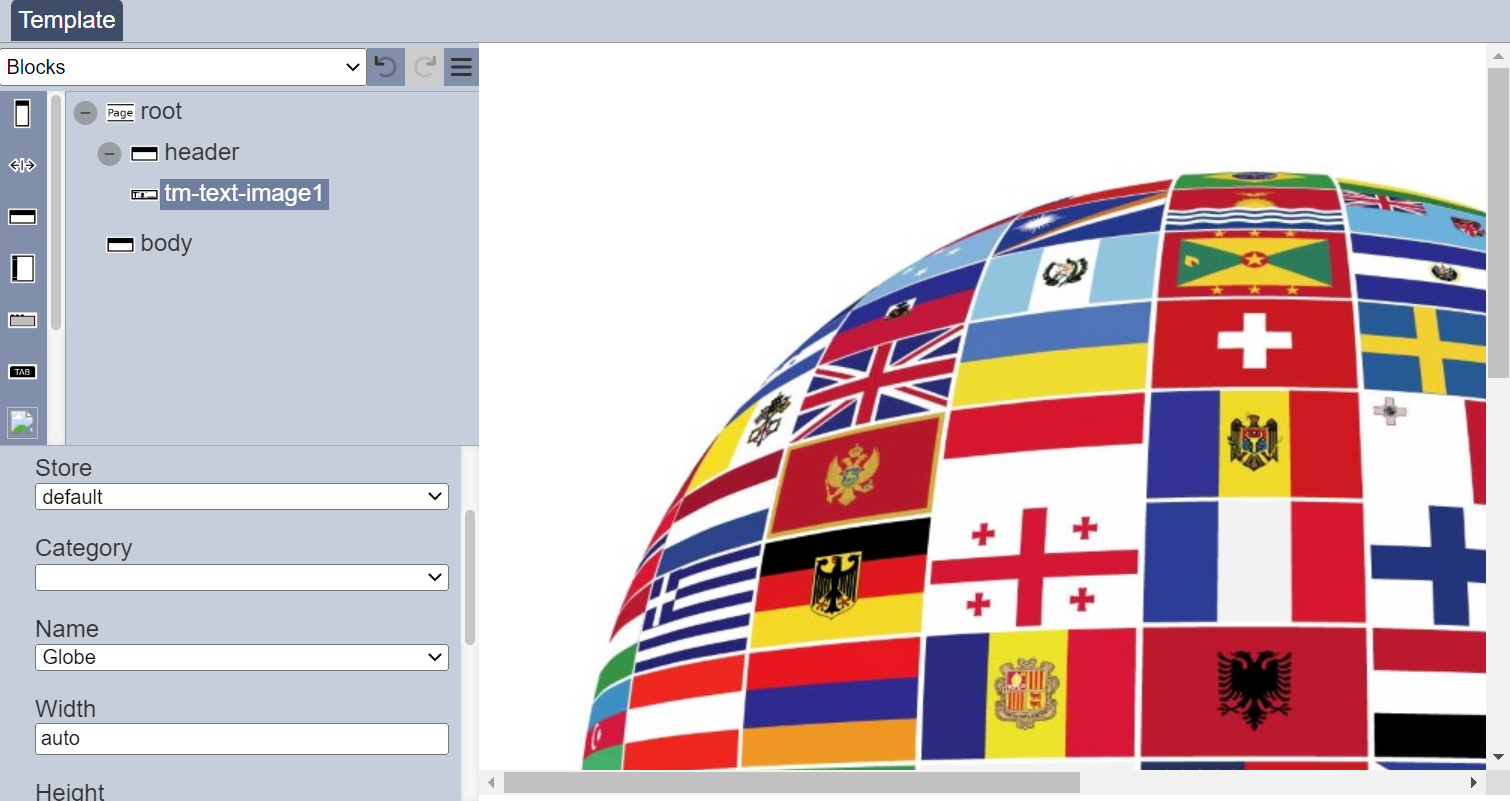
Task: Select the TAB block icon
Action: click(x=22, y=372)
